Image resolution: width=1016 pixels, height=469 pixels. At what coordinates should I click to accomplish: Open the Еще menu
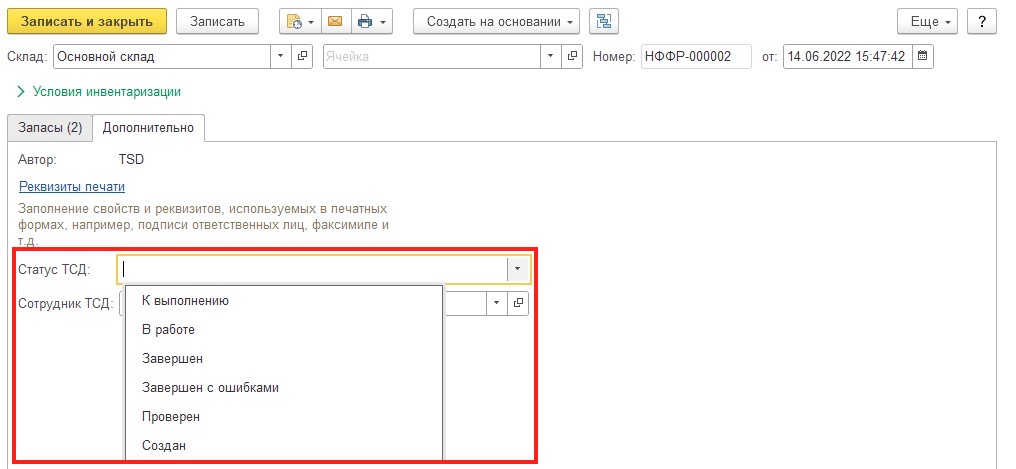tap(927, 21)
